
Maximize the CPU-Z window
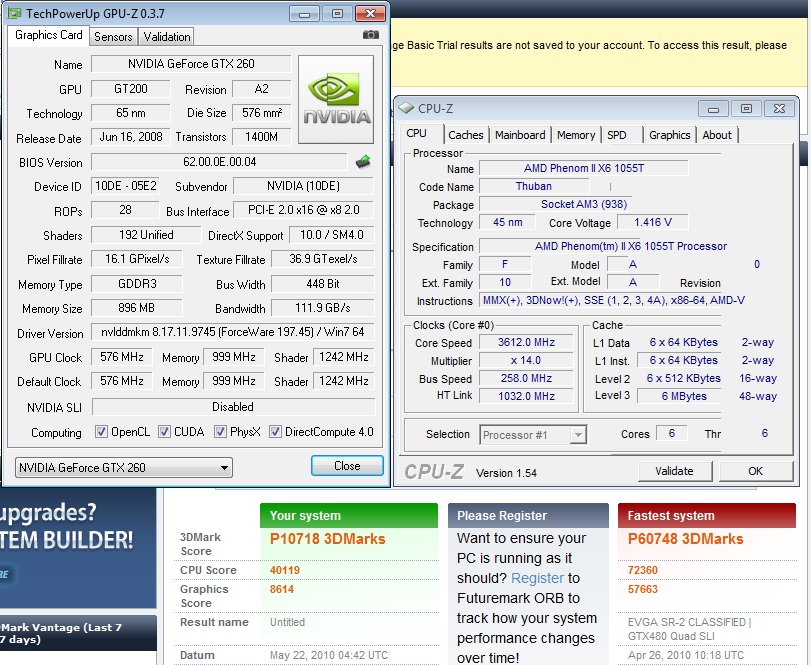746,109
